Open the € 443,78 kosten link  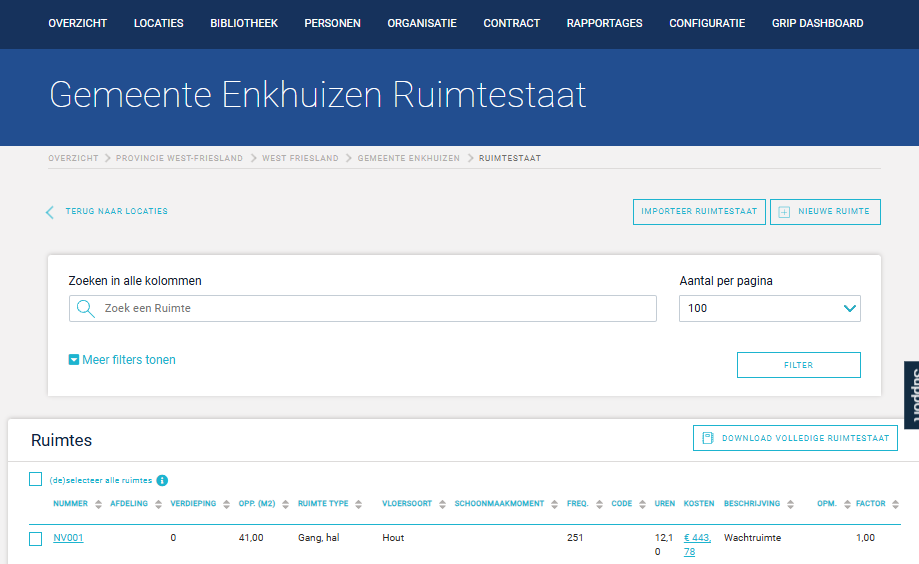(x=697, y=545)
